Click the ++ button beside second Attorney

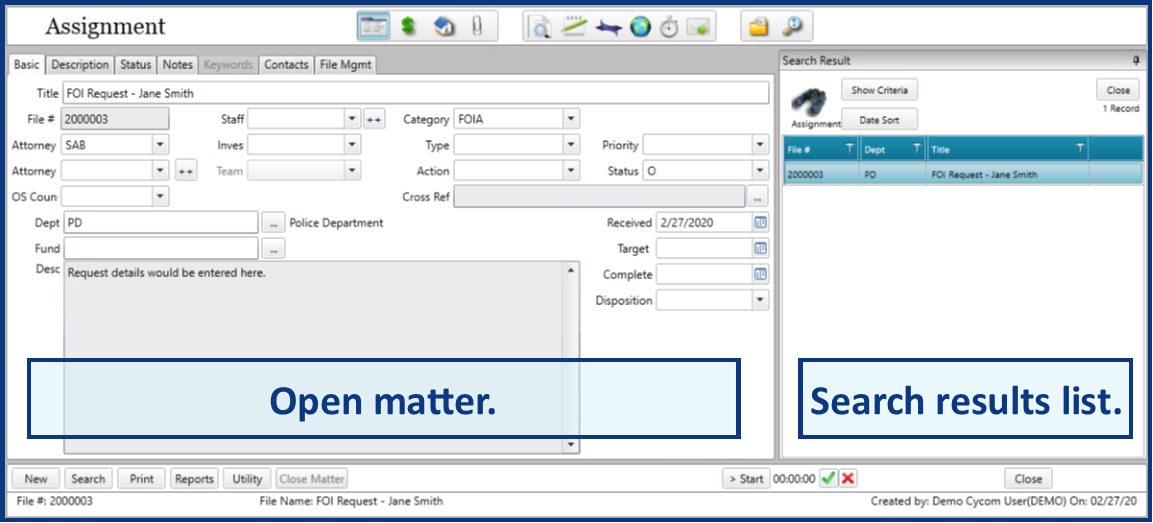pos(185,171)
